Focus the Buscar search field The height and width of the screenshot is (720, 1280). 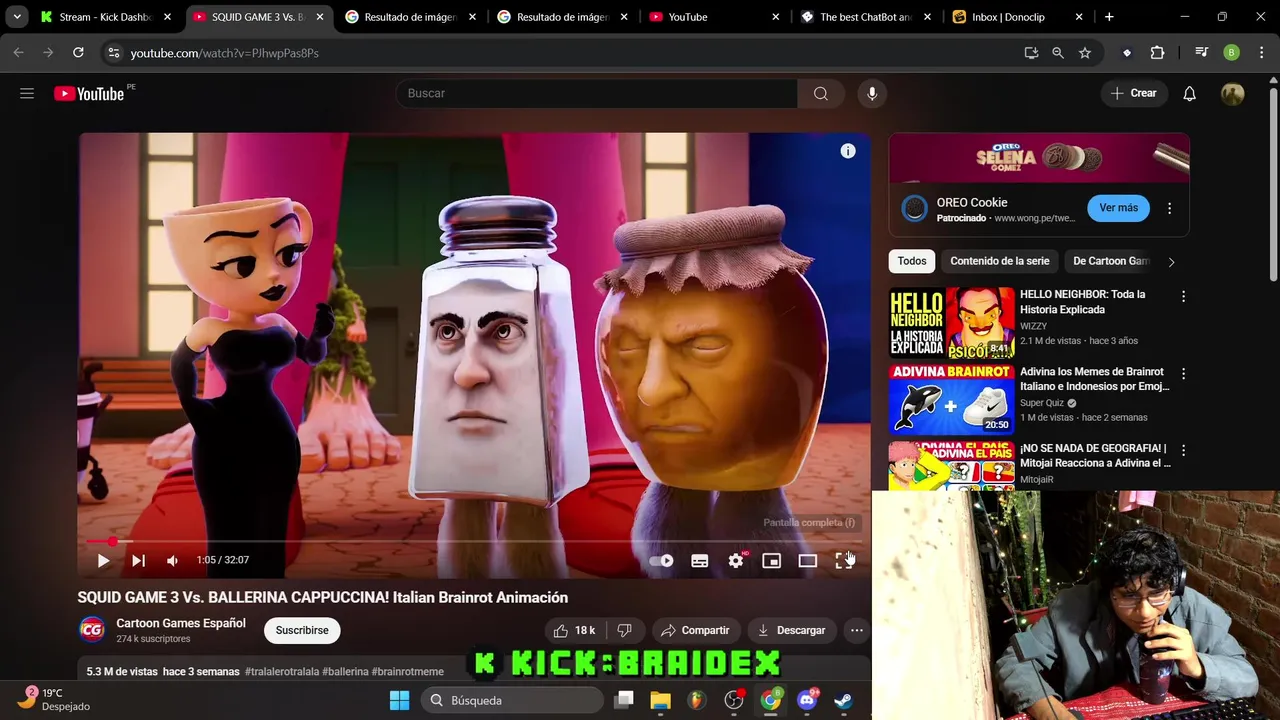point(597,93)
